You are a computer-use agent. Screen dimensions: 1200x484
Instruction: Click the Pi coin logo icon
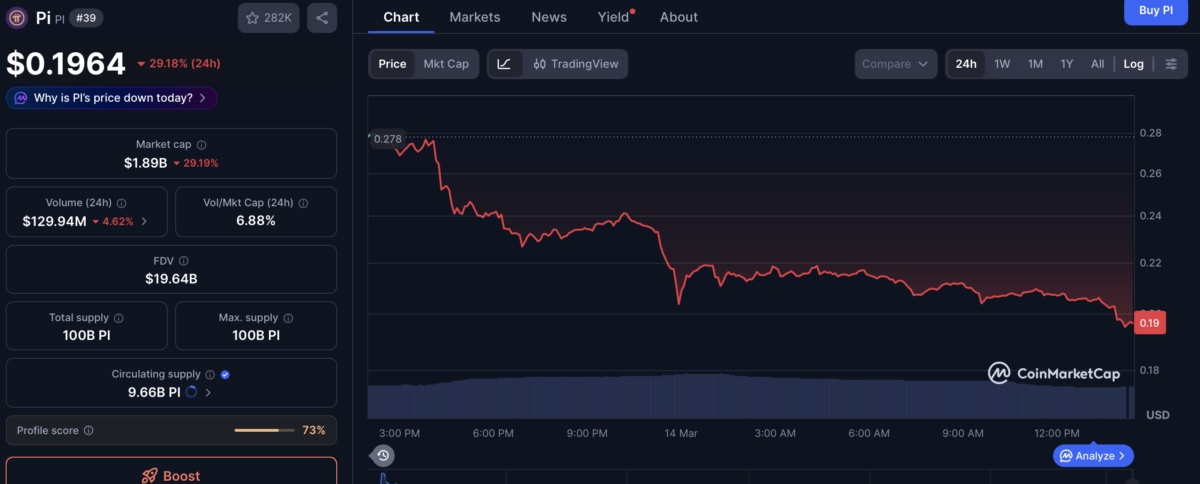click(19, 18)
